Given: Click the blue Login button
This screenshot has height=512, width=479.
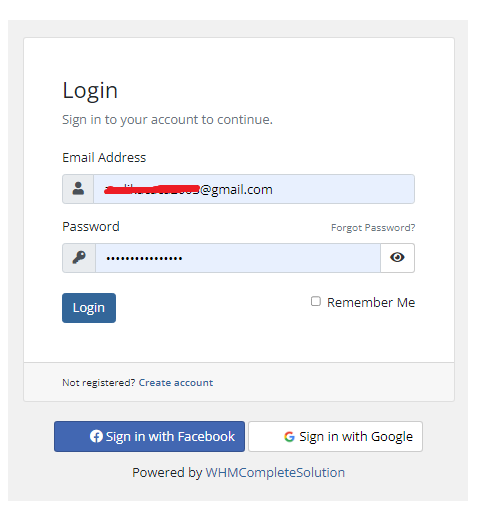Looking at the screenshot, I should pyautogui.click(x=89, y=308).
